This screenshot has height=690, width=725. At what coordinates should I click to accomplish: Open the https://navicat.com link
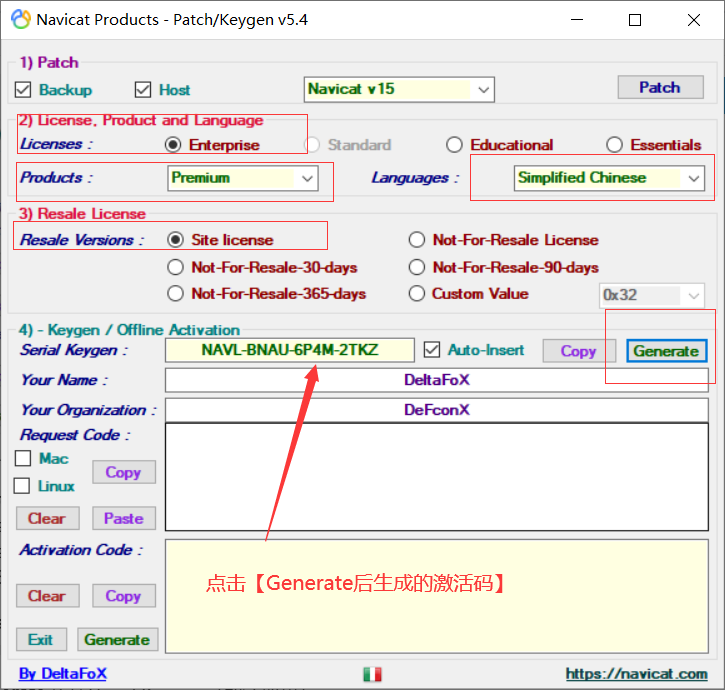[x=636, y=674]
